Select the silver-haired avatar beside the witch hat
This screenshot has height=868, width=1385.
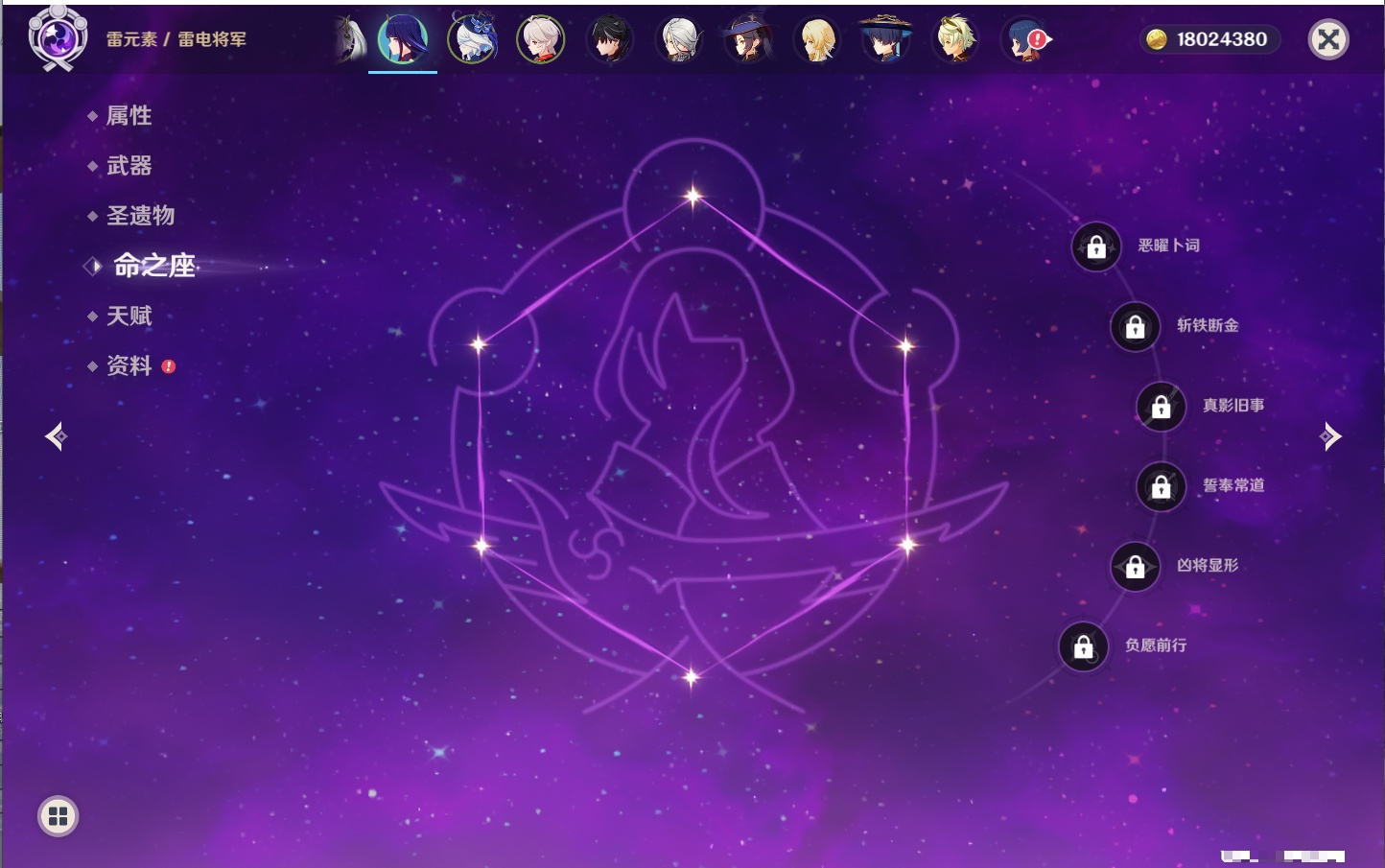[x=679, y=39]
